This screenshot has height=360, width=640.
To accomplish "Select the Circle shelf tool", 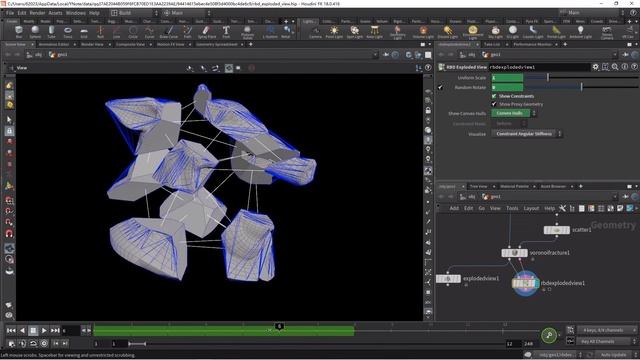I will pyautogui.click(x=133, y=31).
